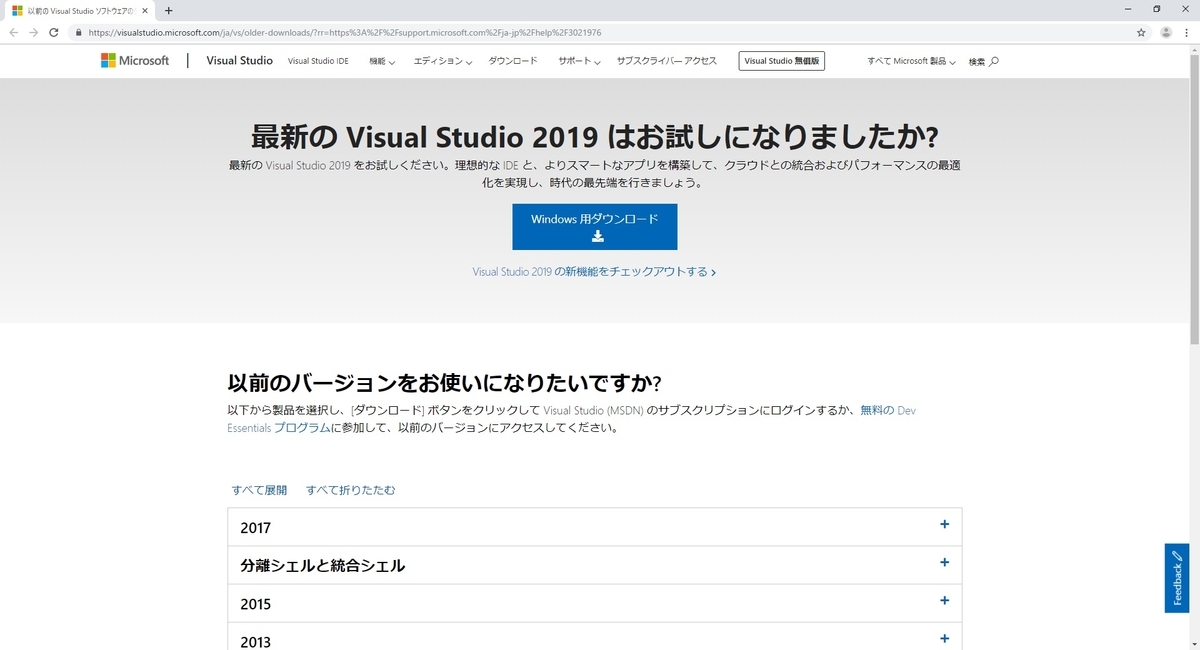
Task: Select the 2015 row title
Action: coord(255,604)
